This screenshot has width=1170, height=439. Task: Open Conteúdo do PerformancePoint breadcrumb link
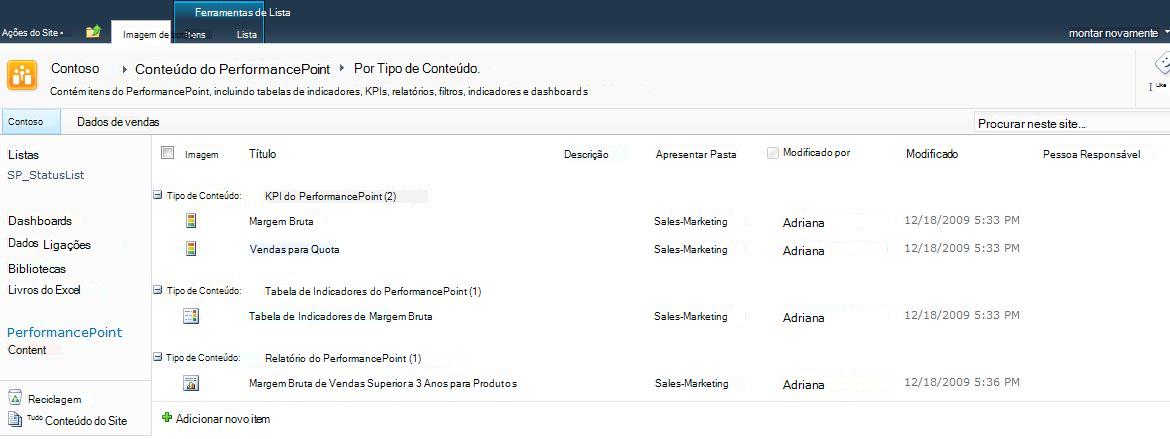point(232,69)
